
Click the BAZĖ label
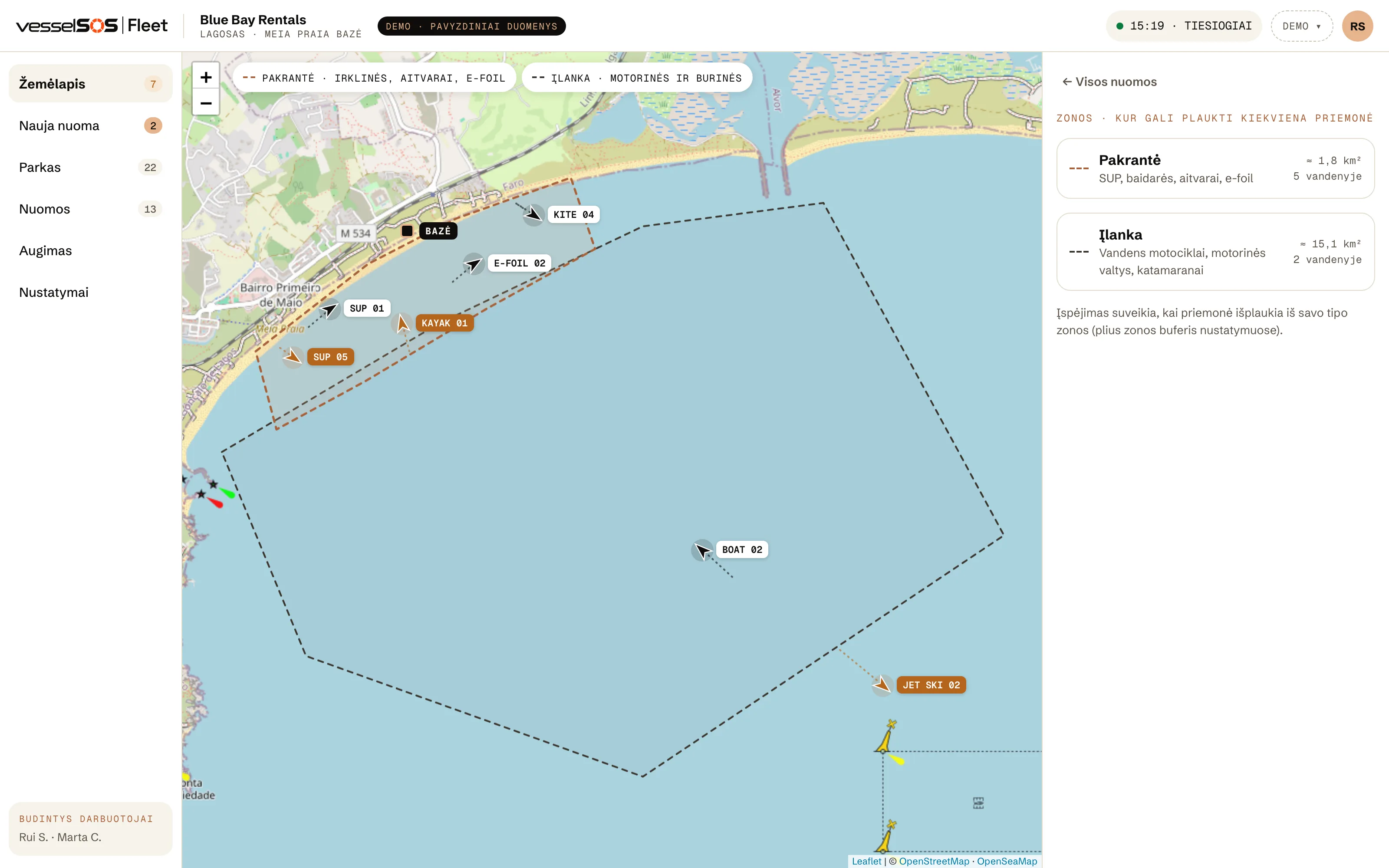tap(438, 231)
